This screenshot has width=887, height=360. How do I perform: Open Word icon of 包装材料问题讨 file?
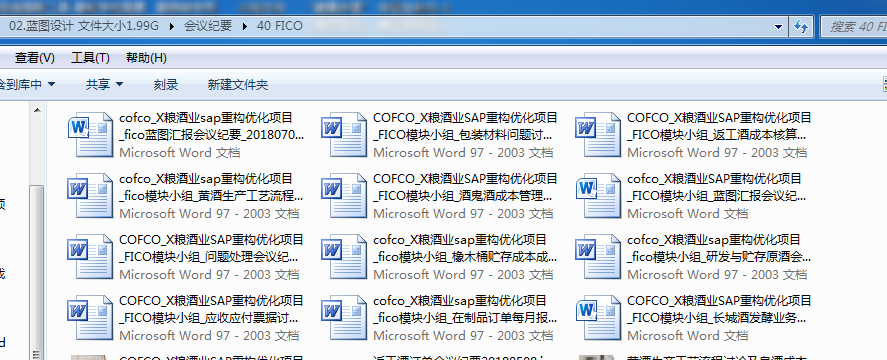344,134
